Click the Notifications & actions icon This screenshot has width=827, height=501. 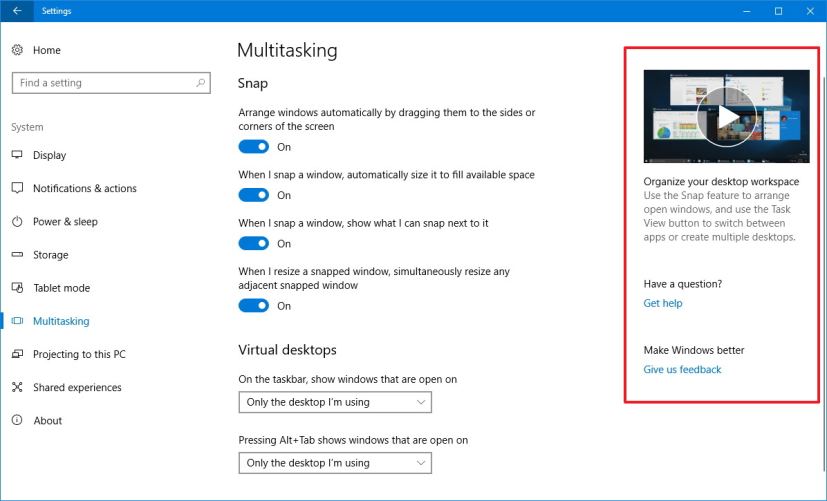[x=17, y=188]
